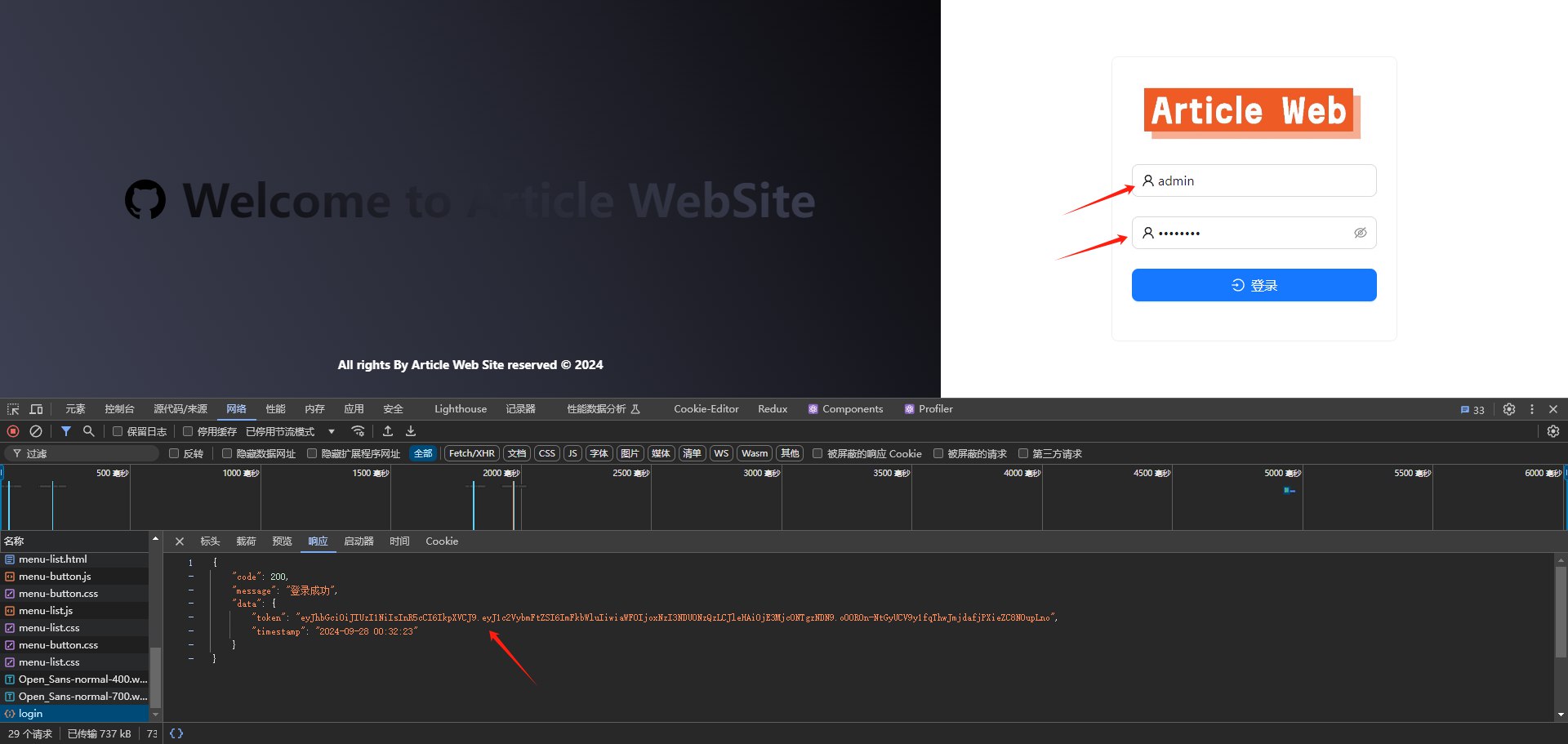Switch to request Headers tab
1568x744 pixels.
[210, 541]
